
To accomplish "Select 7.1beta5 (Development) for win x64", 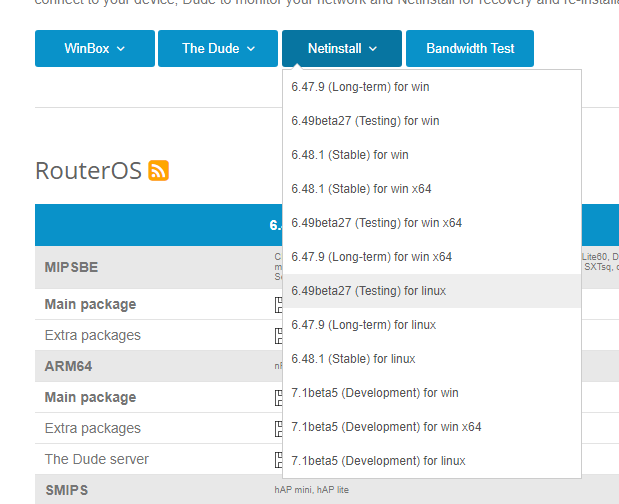I will [432, 427].
